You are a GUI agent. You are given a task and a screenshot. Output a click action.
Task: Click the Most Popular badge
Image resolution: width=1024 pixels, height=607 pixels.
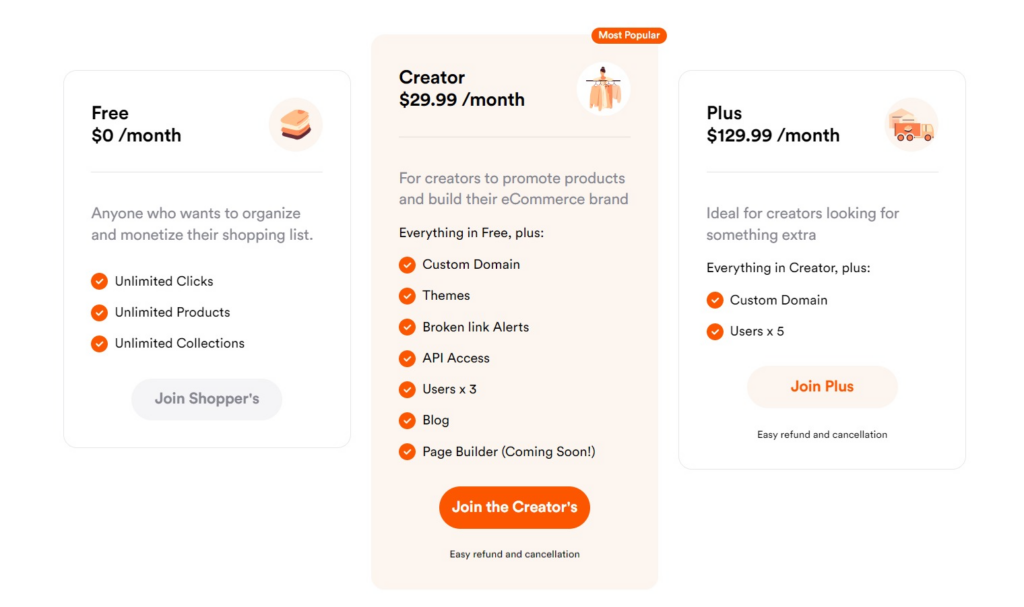628,35
